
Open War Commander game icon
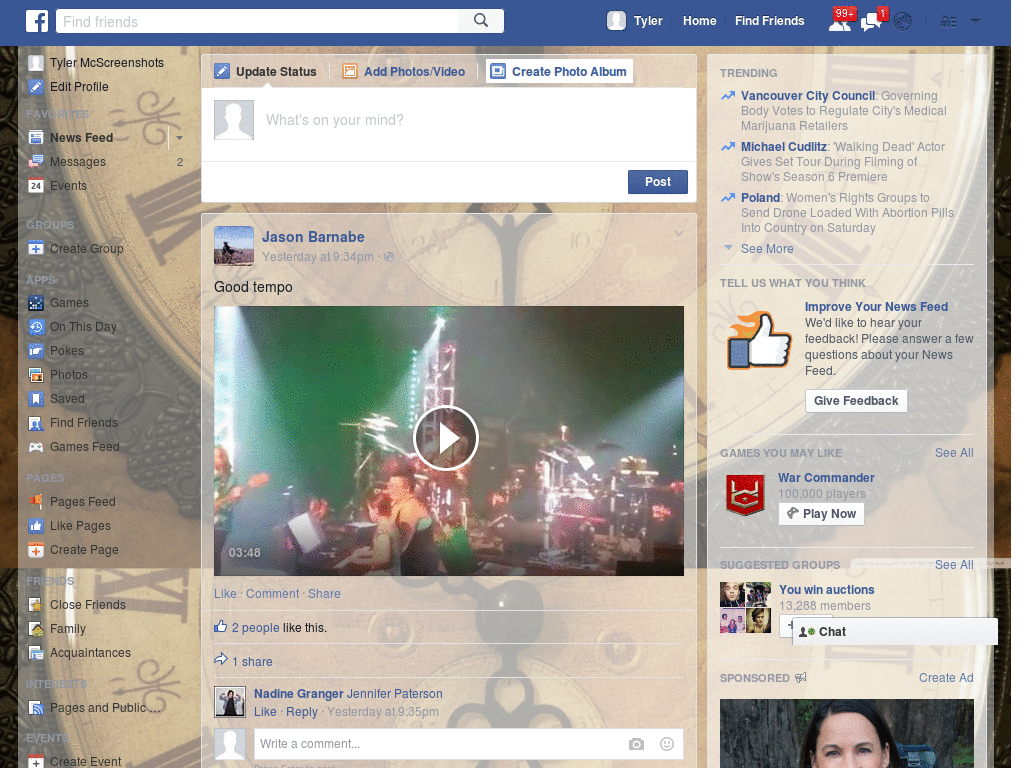pyautogui.click(x=745, y=494)
